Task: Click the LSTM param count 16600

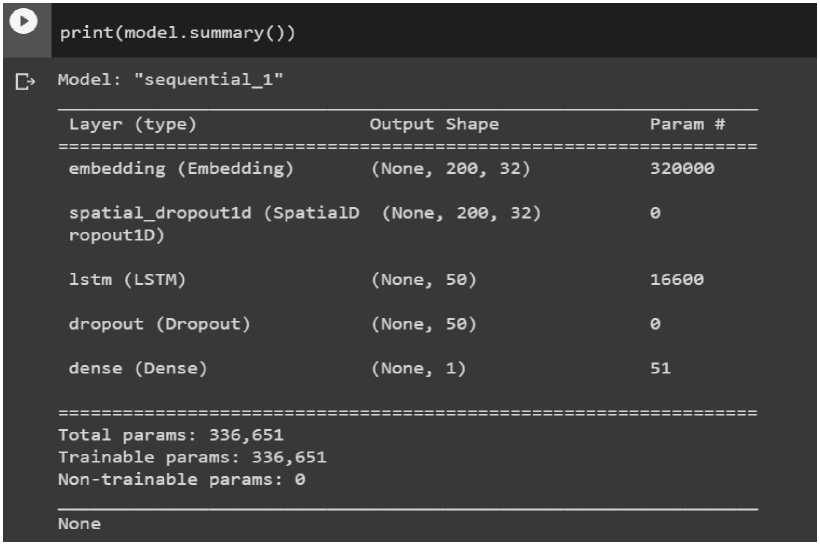Action: 677,280
